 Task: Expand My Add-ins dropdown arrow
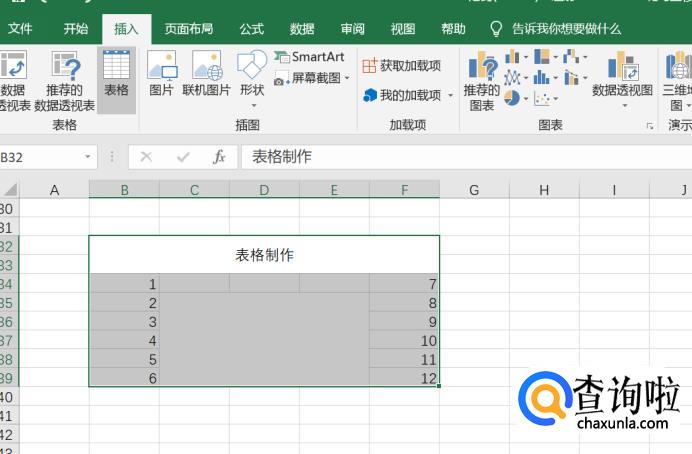point(450,95)
